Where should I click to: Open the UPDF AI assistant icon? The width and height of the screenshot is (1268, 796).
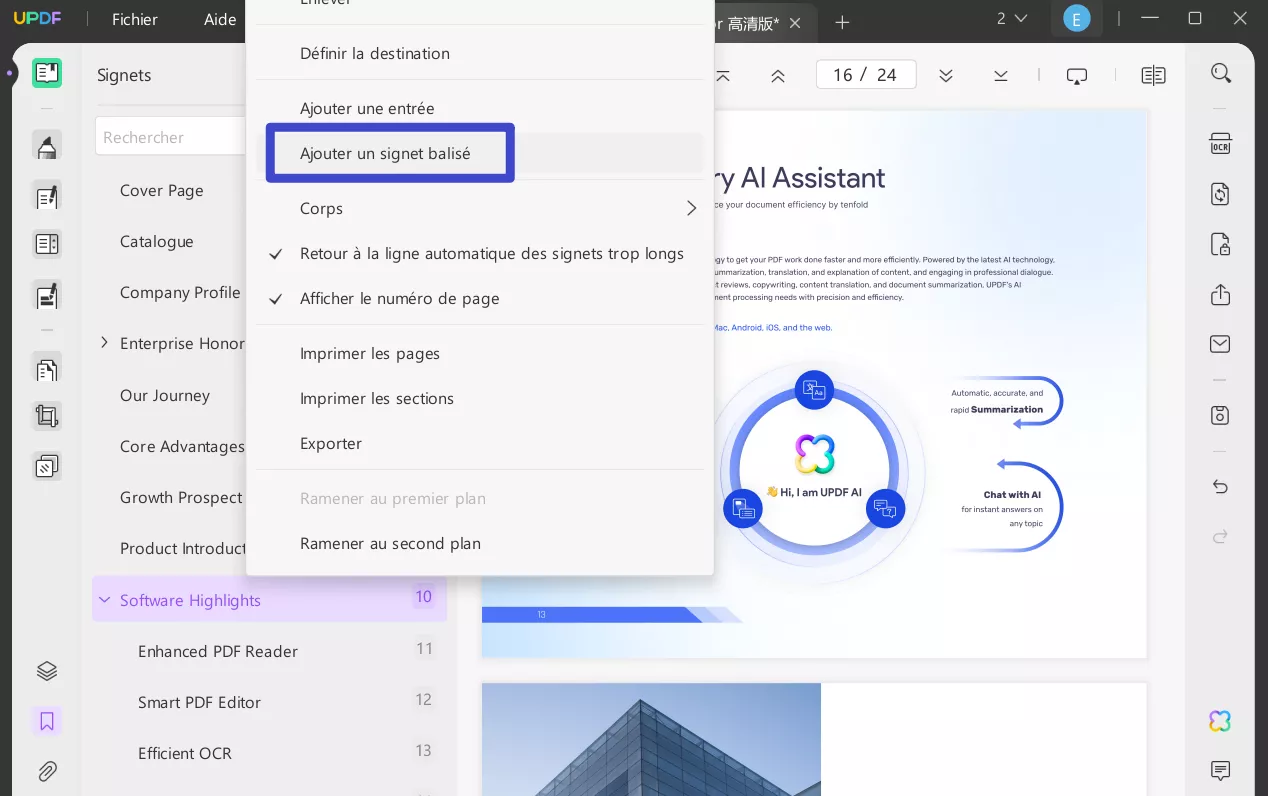pyautogui.click(x=1220, y=721)
